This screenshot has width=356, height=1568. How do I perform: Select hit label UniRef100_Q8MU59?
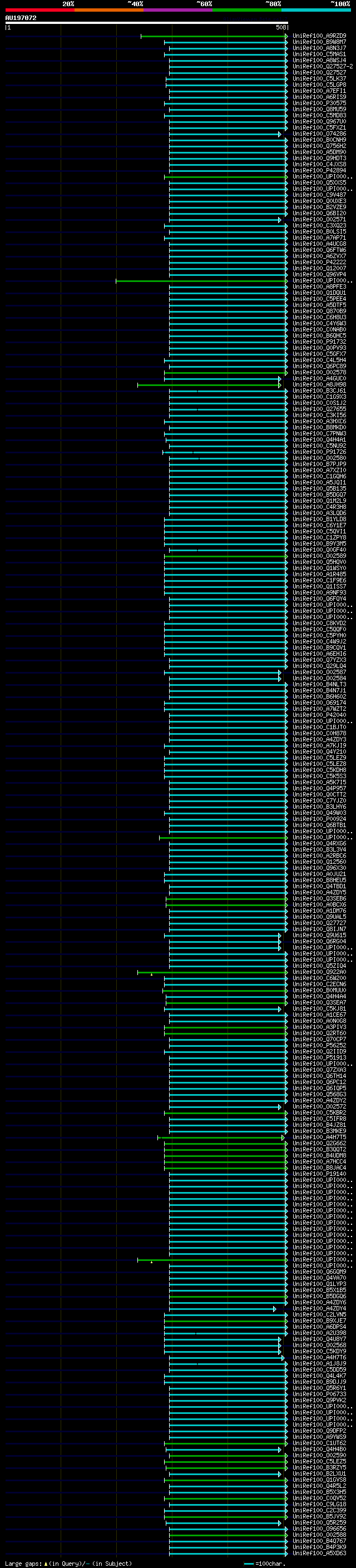319,109
